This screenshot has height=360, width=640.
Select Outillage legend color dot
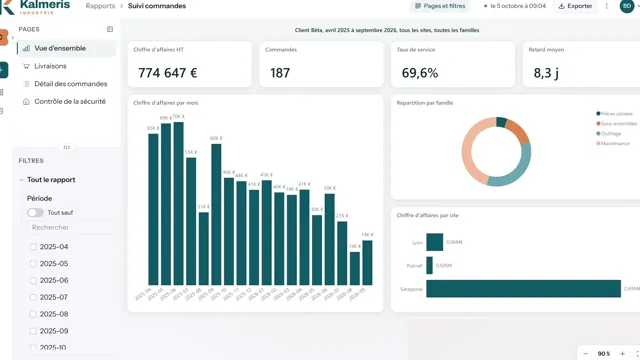click(x=598, y=133)
